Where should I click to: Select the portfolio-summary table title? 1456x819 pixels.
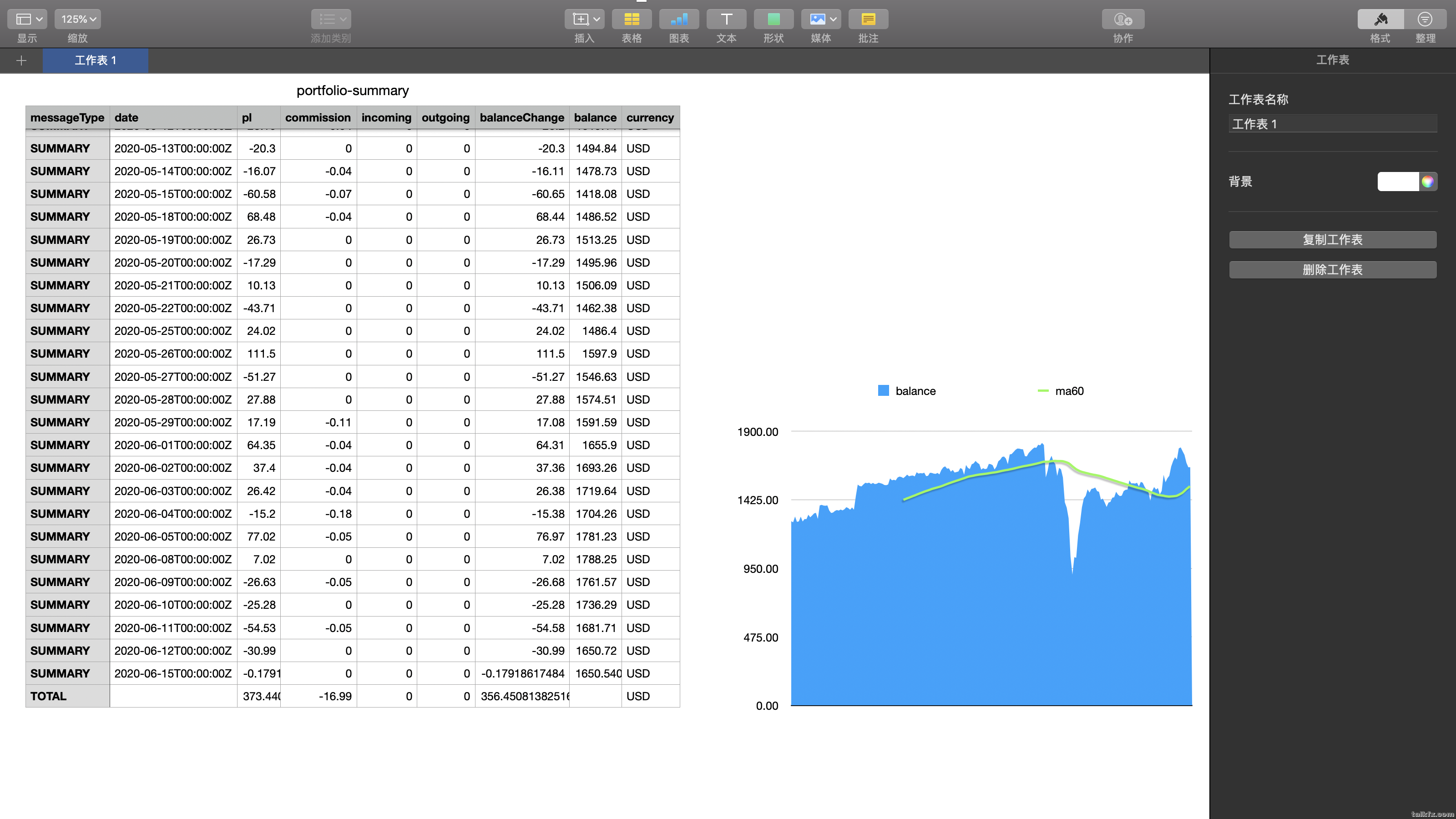353,91
